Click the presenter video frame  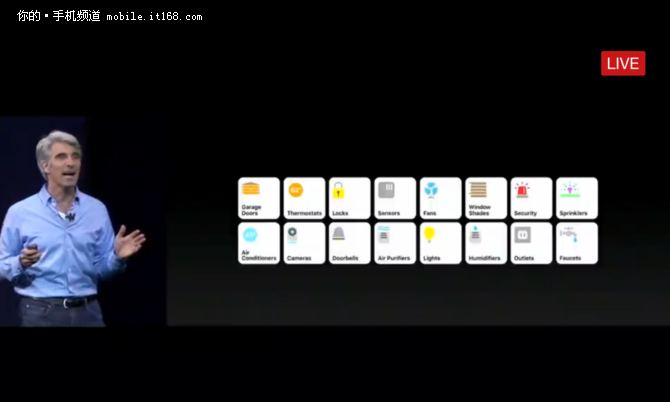(83, 221)
